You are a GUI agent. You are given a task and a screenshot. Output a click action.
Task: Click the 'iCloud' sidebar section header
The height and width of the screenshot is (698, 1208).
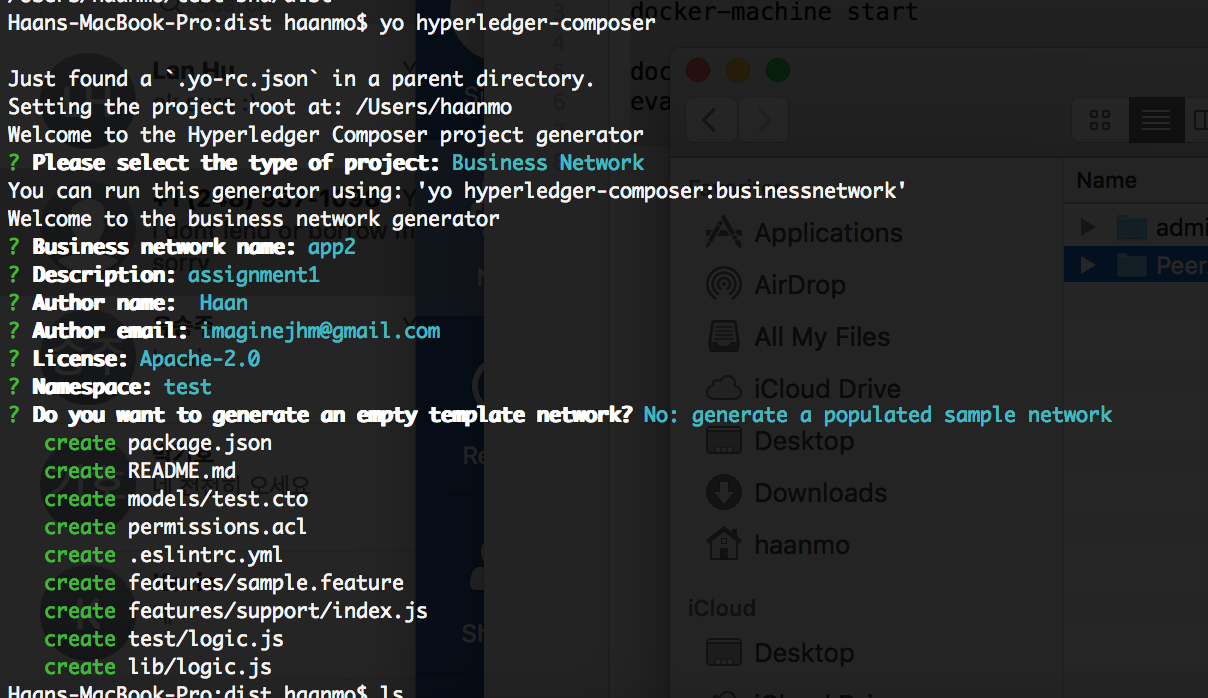pyautogui.click(x=722, y=608)
